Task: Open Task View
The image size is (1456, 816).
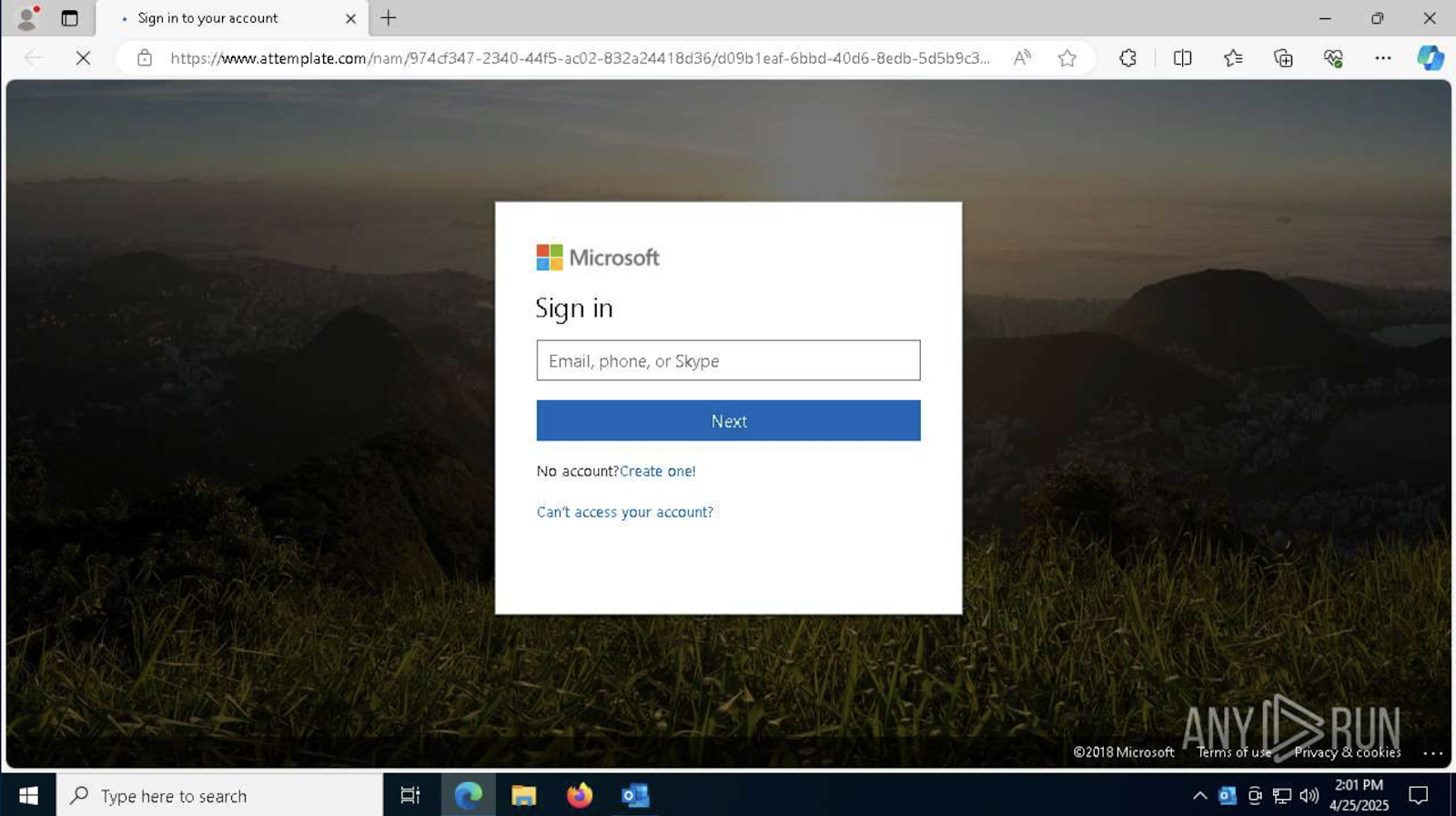Action: tap(410, 796)
